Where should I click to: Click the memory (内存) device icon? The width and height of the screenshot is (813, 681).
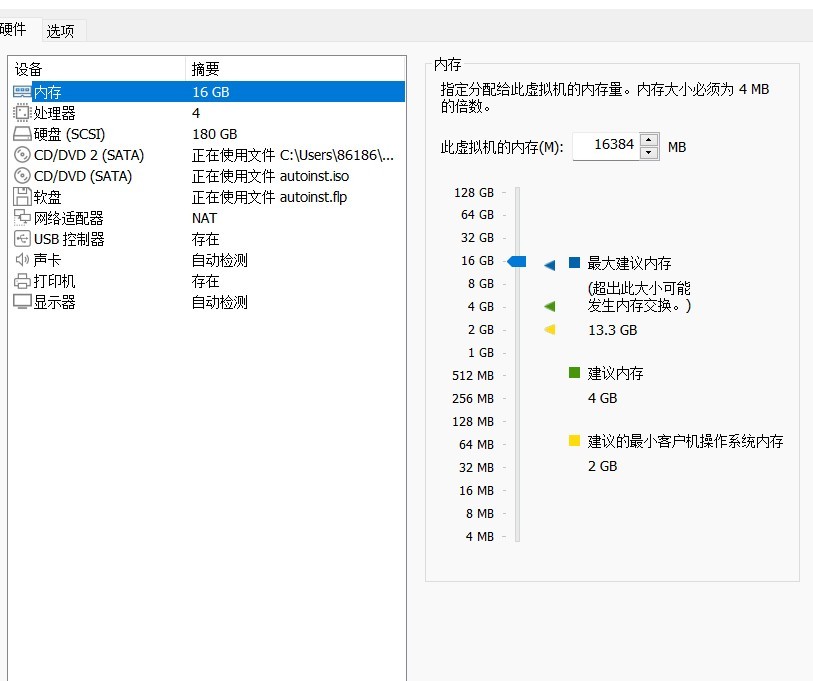click(22, 92)
